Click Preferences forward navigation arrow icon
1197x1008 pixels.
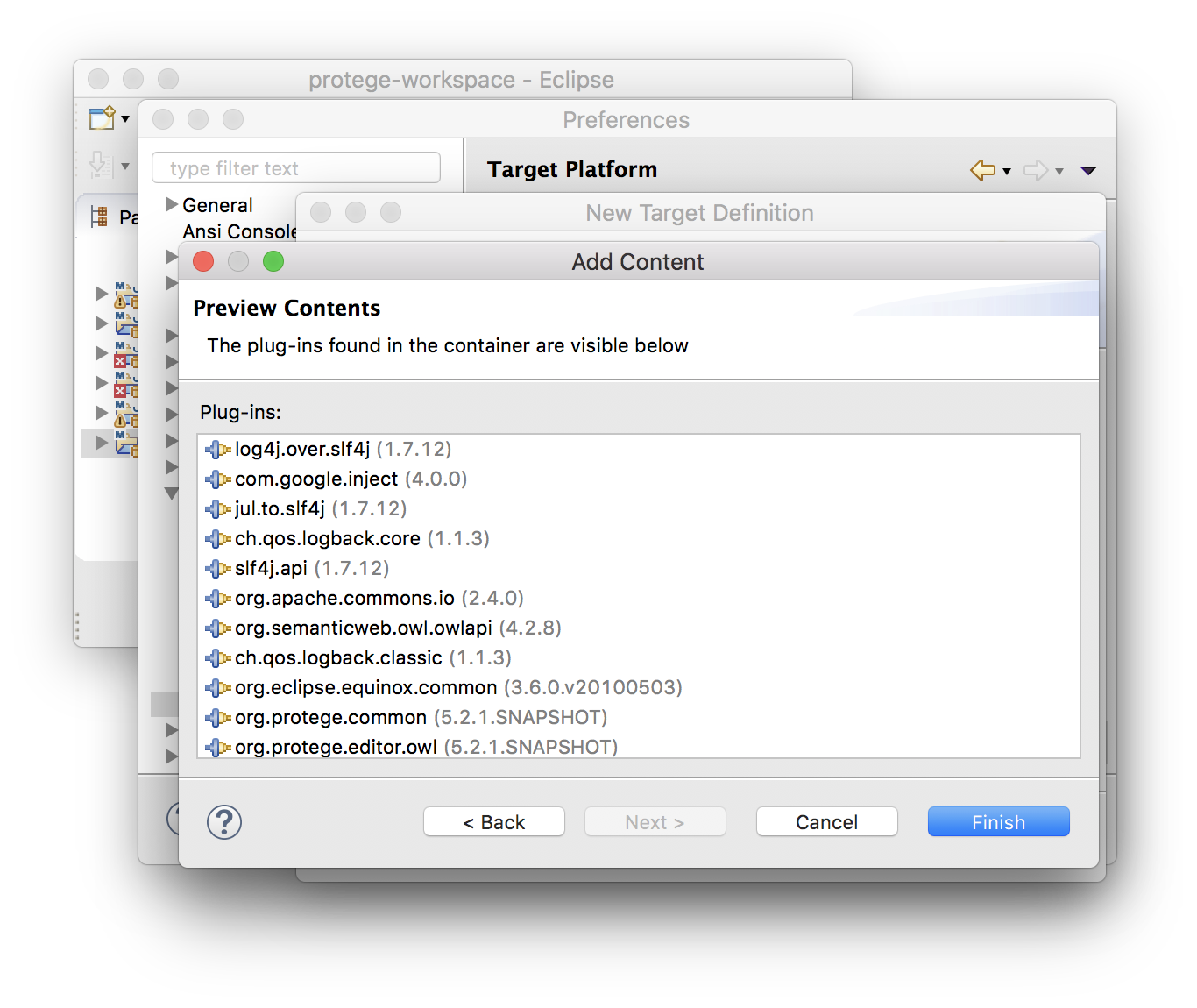(1036, 170)
